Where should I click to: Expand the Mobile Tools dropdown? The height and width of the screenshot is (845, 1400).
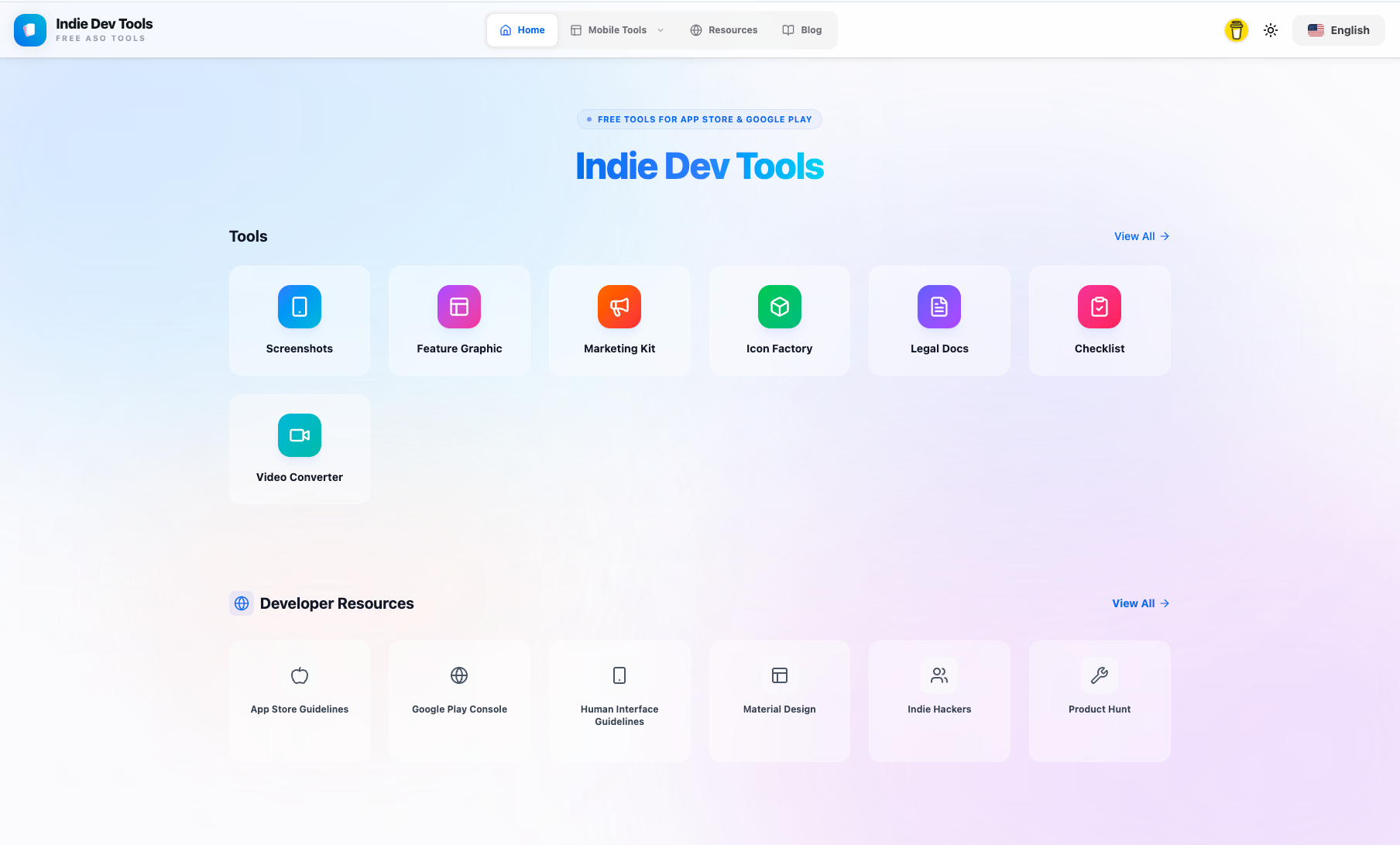[x=616, y=29]
